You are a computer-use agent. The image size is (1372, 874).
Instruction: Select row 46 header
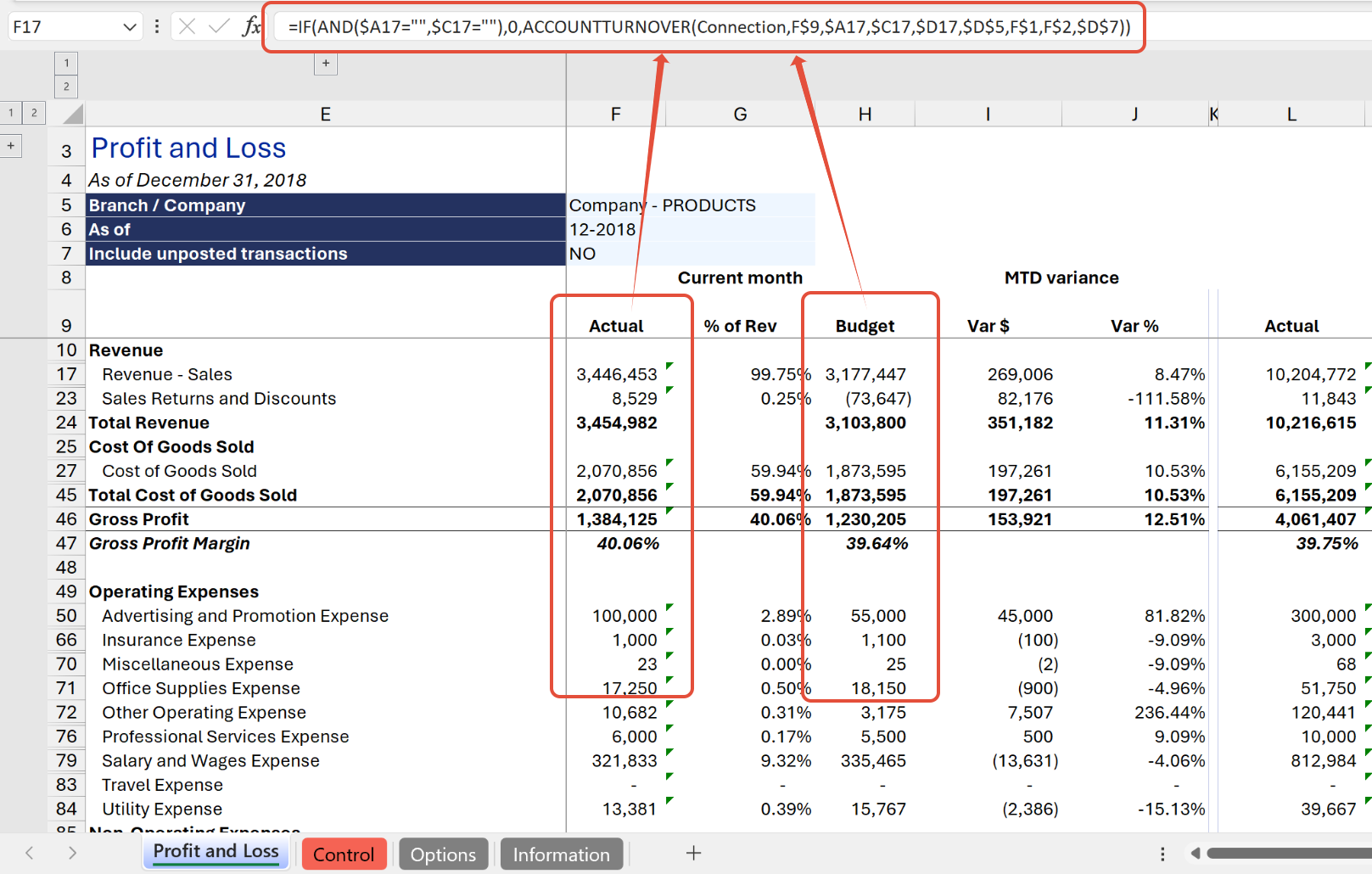click(66, 519)
